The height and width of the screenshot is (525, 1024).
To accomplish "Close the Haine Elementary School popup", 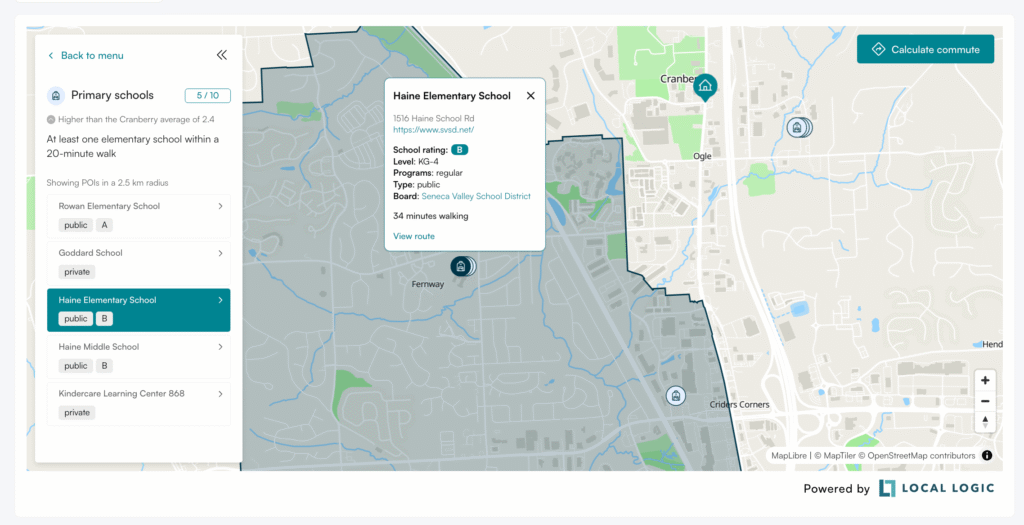I will [x=530, y=95].
